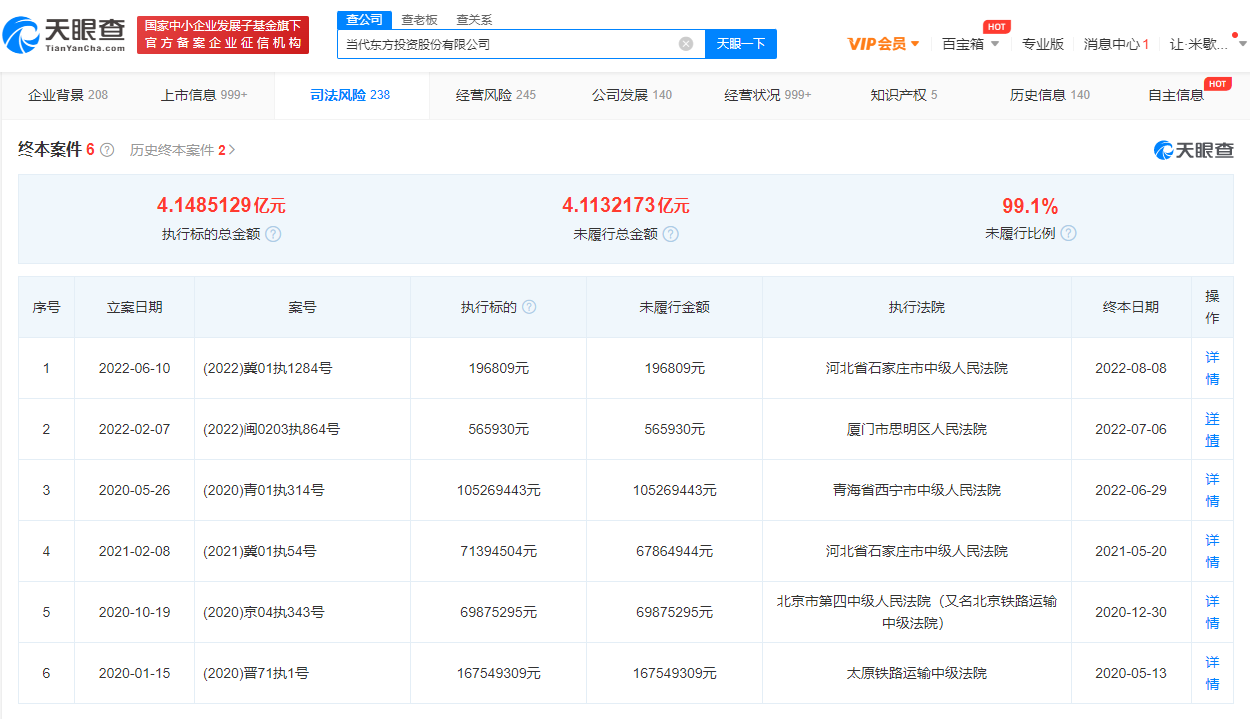This screenshot has height=719, width=1250.
Task: Click court 太原铁路运输中级法院
Action: point(917,673)
